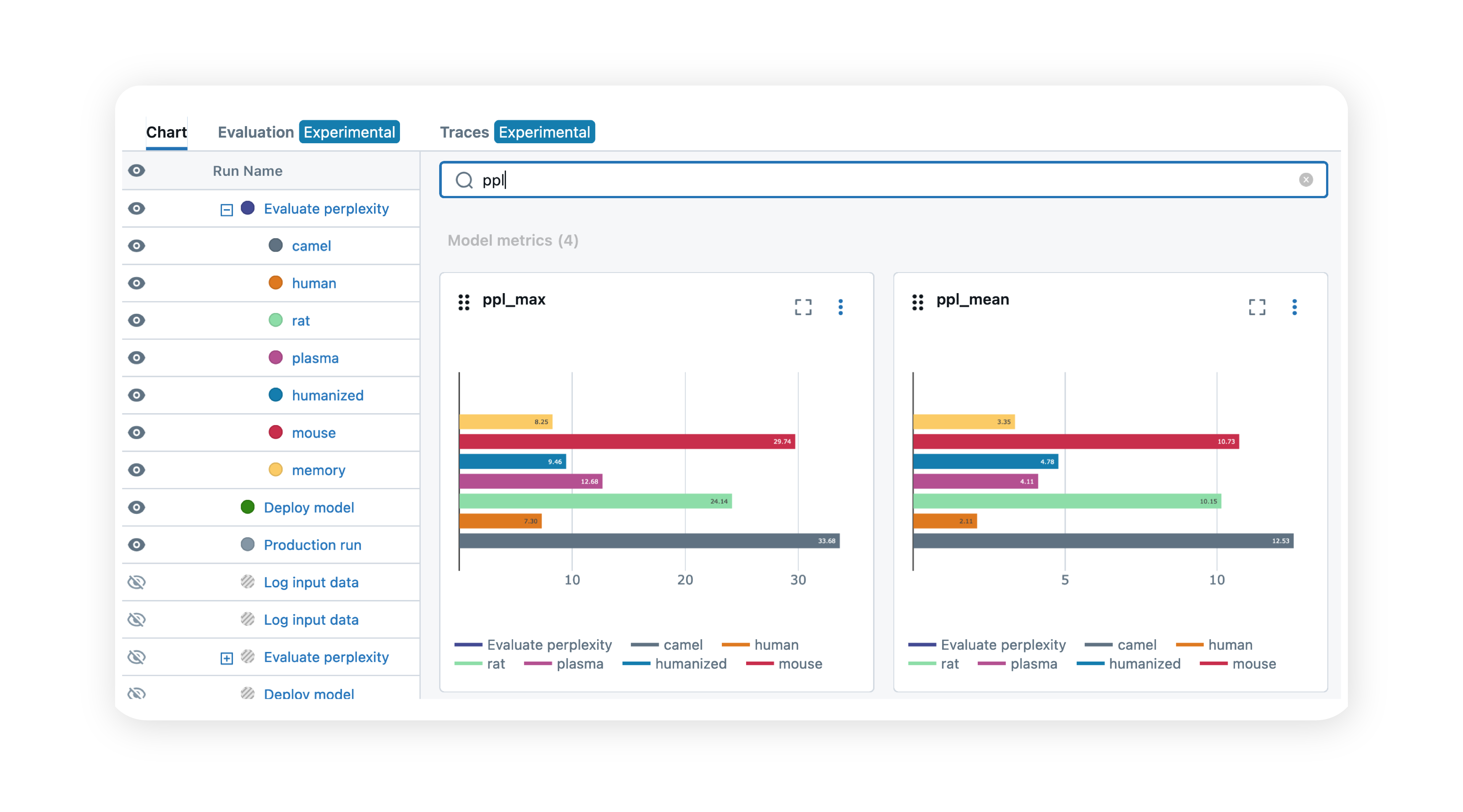Switch to the Traces Experimental tab
This screenshot has width=1463, height=812.
pos(517,132)
